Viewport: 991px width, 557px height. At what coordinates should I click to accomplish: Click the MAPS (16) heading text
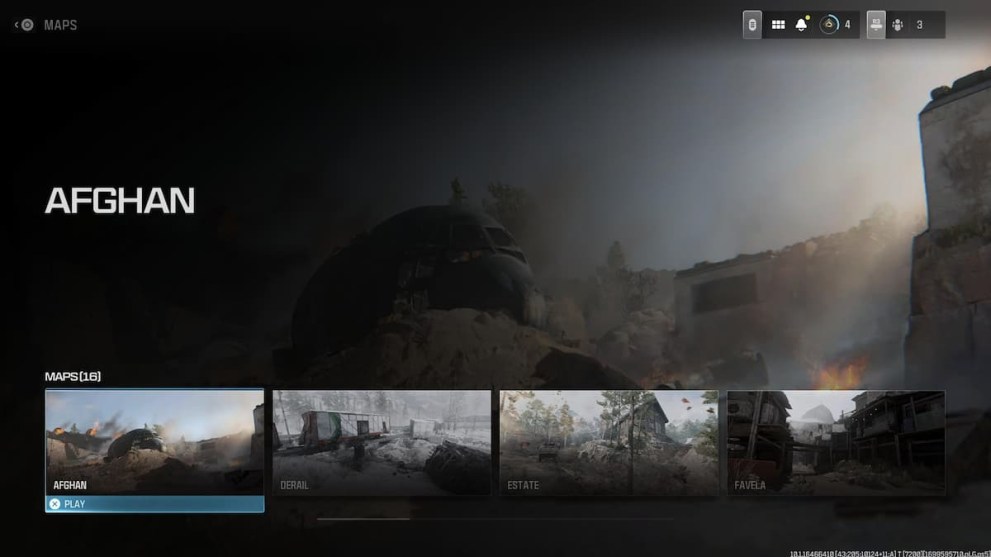point(73,376)
